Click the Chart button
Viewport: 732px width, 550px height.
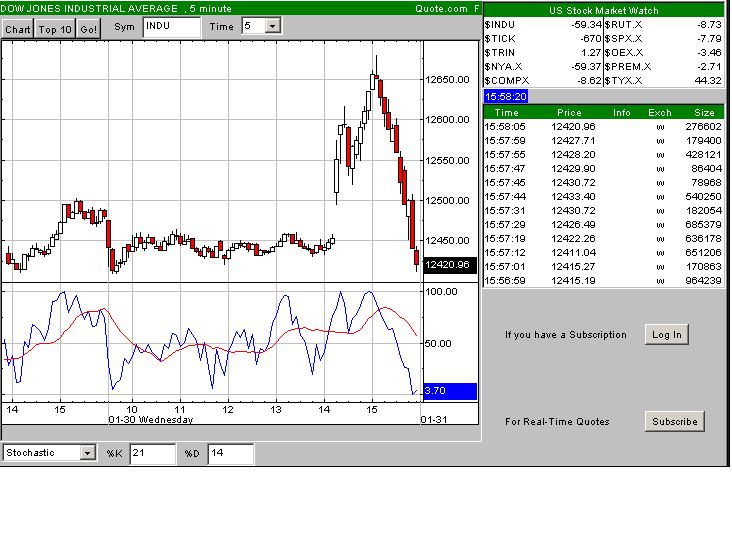click(18, 29)
